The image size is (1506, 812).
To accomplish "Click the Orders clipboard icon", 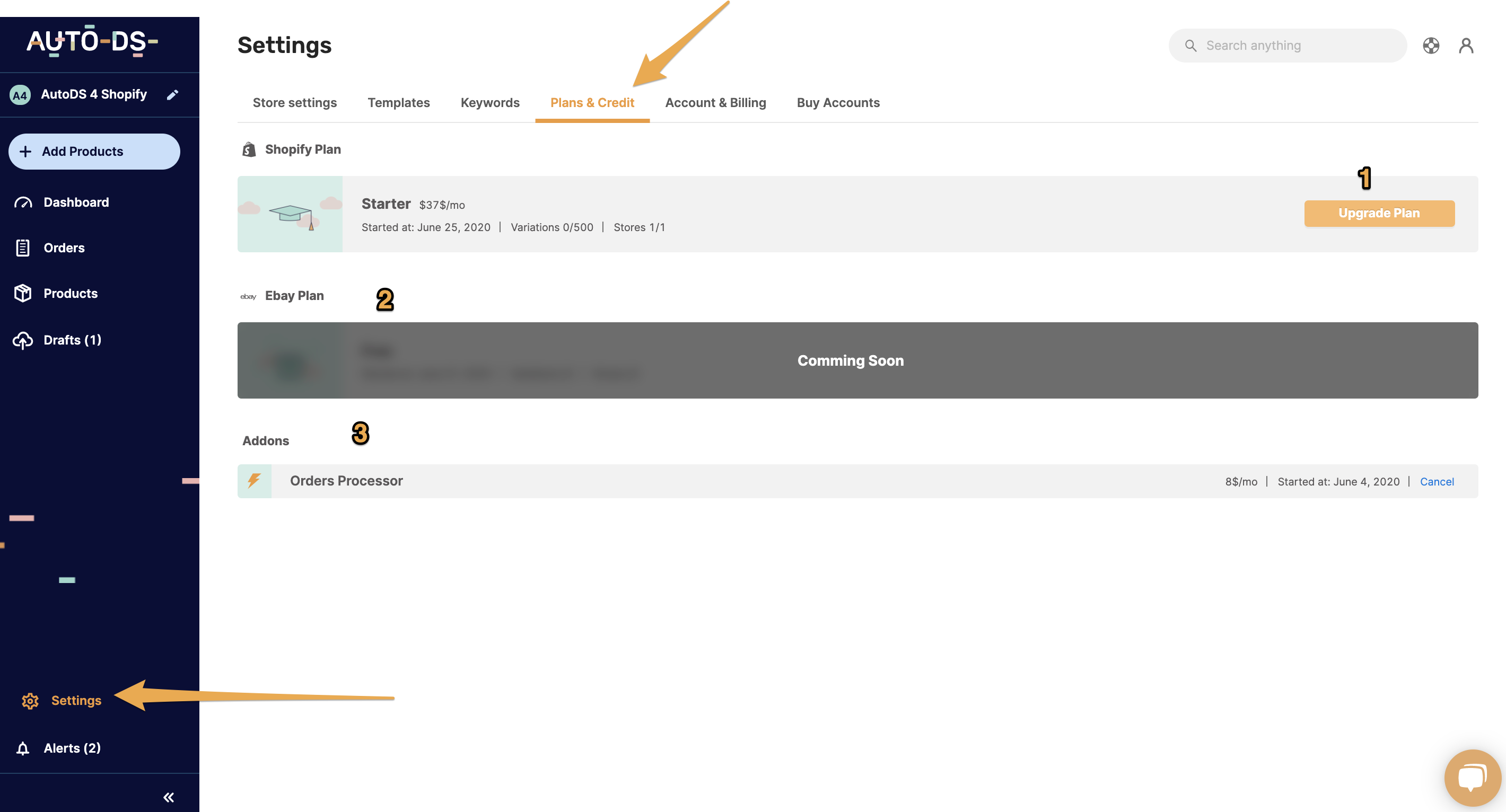I will pyautogui.click(x=23, y=248).
